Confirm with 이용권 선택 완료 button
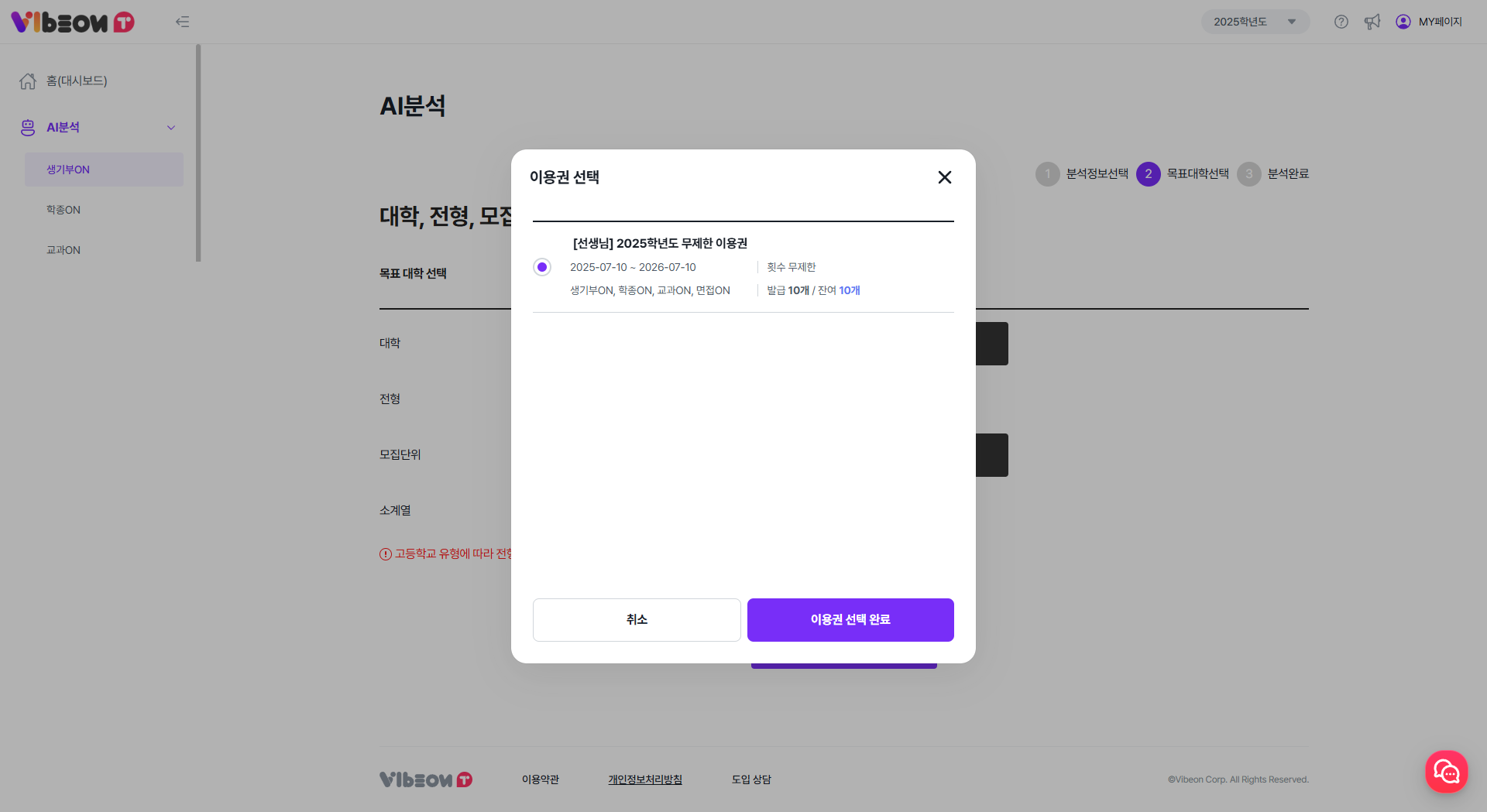Image resolution: width=1487 pixels, height=812 pixels. point(850,619)
